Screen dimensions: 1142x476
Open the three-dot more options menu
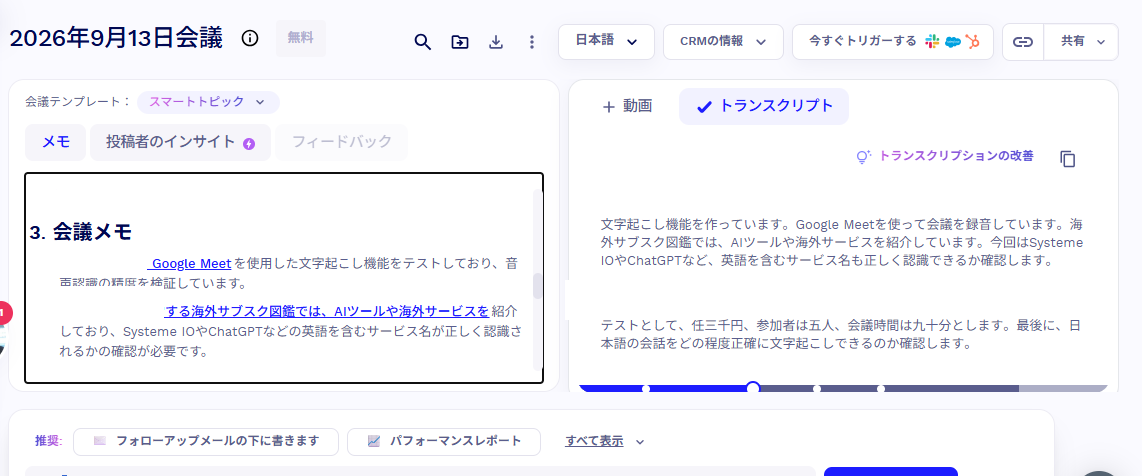[532, 42]
